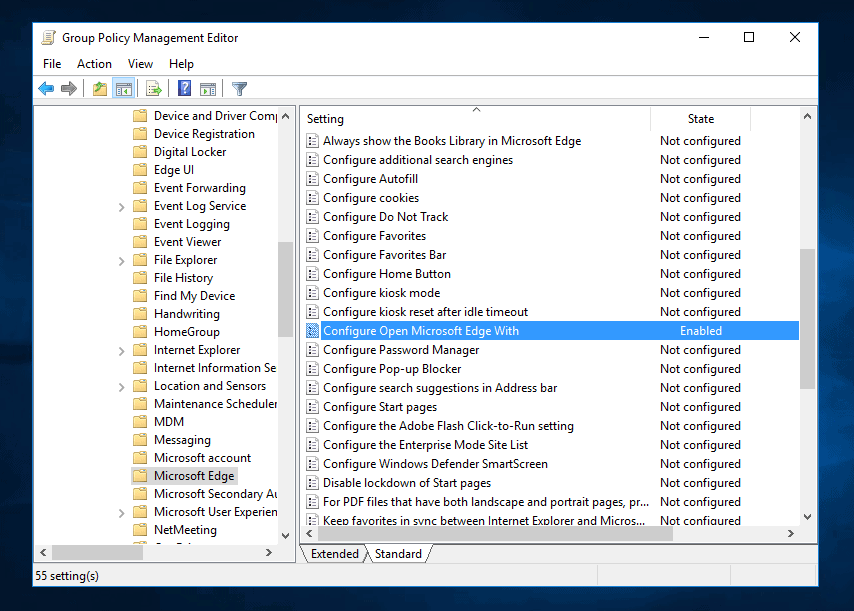Screen dimensions: 854x611
Task: Select the Edge UI tree item
Action: (174, 169)
